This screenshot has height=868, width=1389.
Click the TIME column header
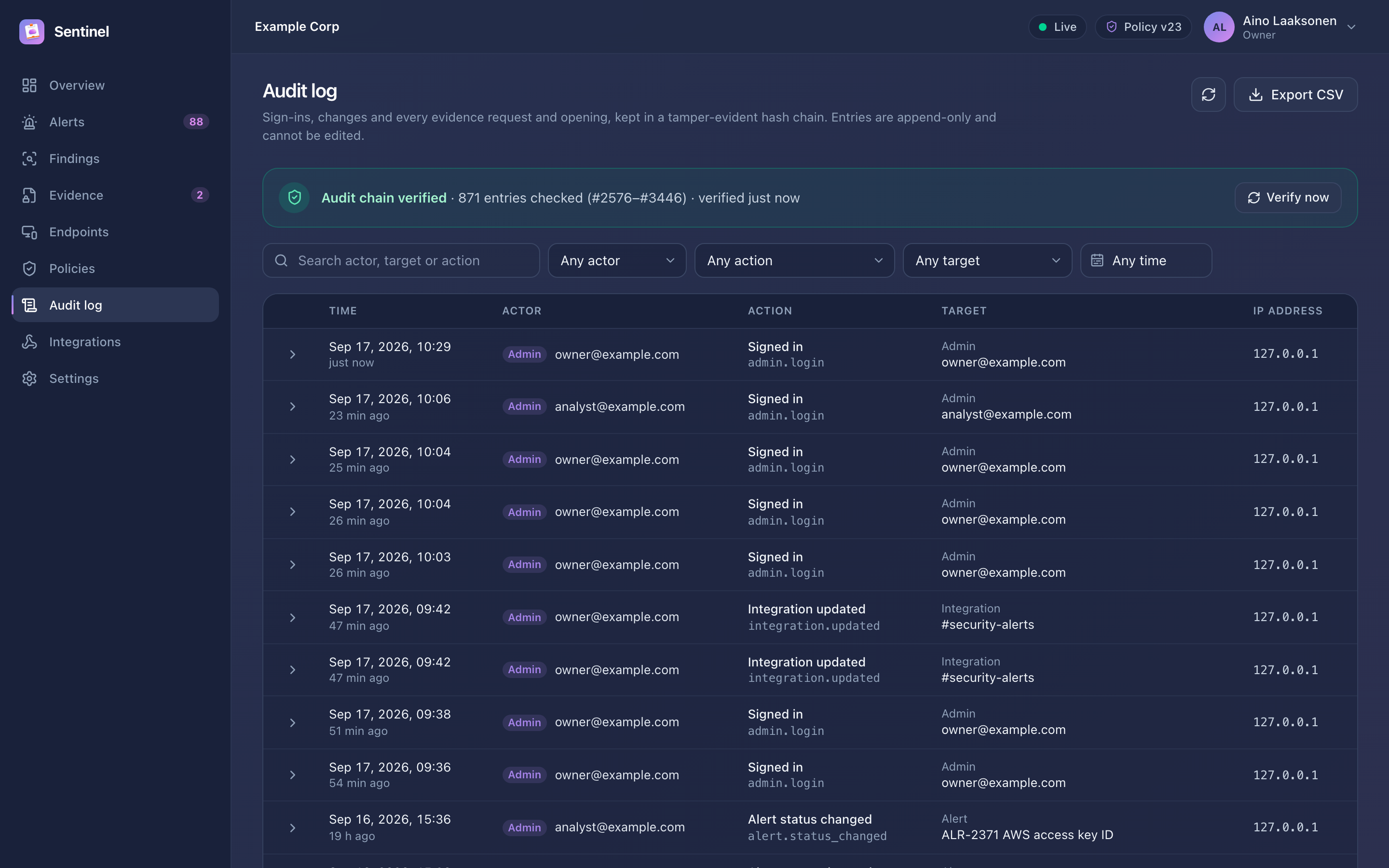pos(343,311)
